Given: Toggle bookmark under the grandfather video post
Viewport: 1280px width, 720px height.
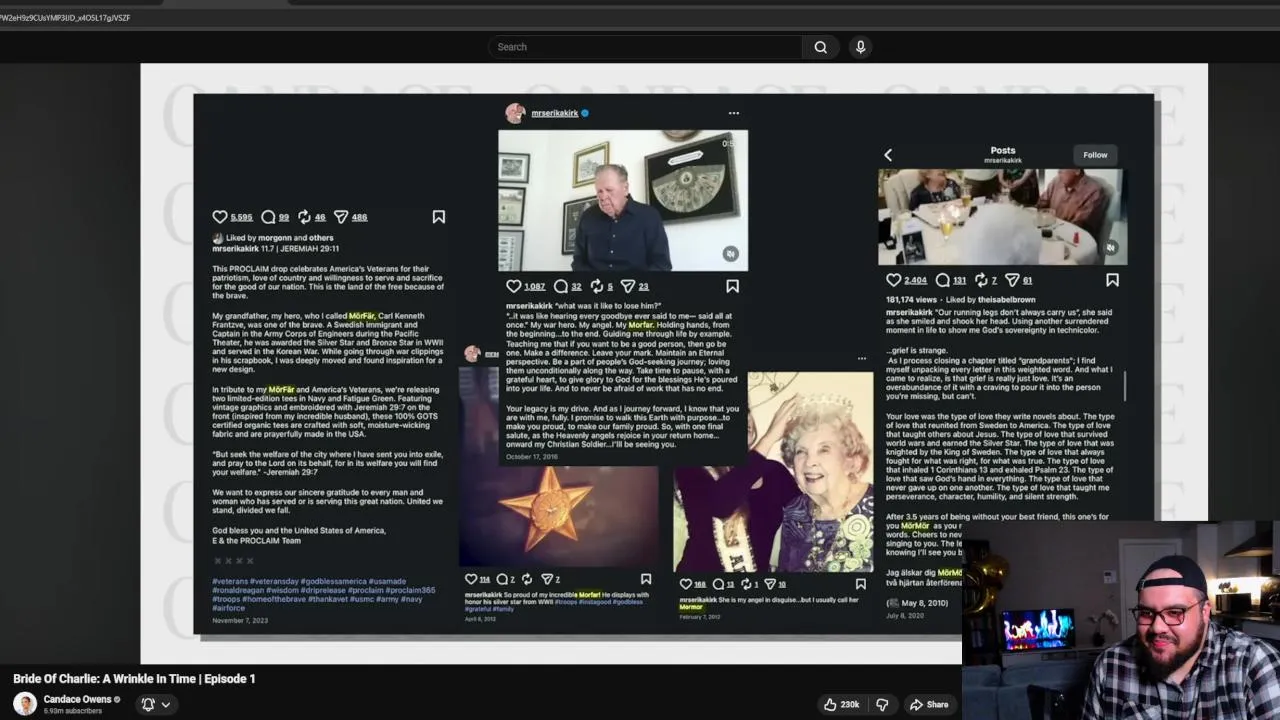Looking at the screenshot, I should (x=732, y=286).
